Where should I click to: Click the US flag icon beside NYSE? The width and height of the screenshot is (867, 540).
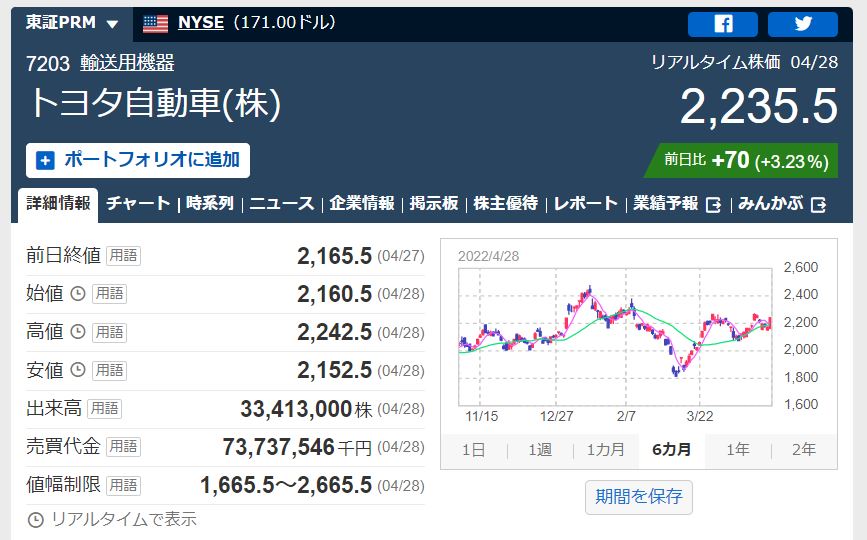[x=156, y=23]
